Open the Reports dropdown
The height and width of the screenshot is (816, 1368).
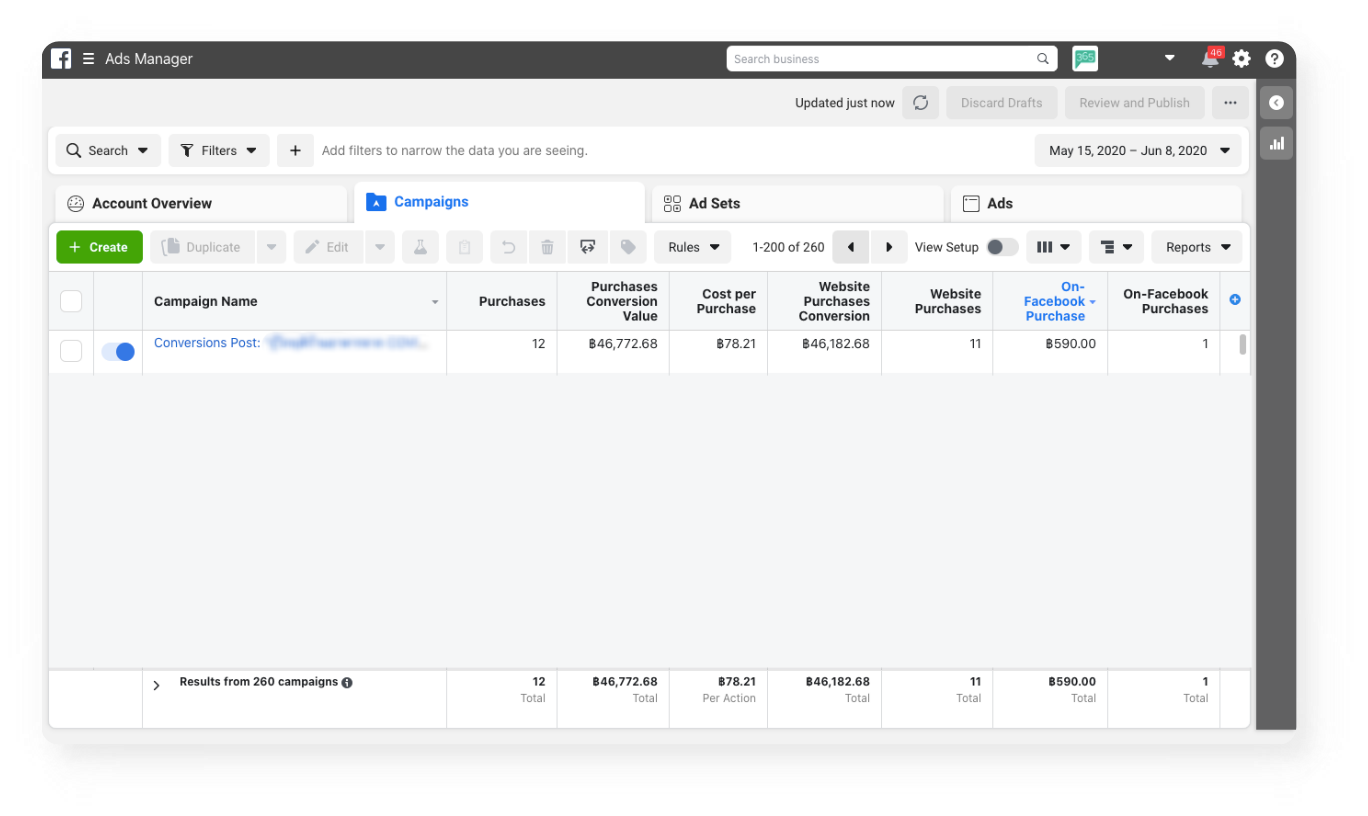click(x=1197, y=247)
